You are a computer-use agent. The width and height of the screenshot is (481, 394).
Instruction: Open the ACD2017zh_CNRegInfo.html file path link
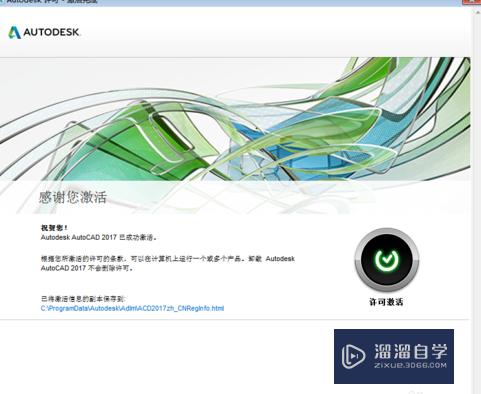pos(132,308)
